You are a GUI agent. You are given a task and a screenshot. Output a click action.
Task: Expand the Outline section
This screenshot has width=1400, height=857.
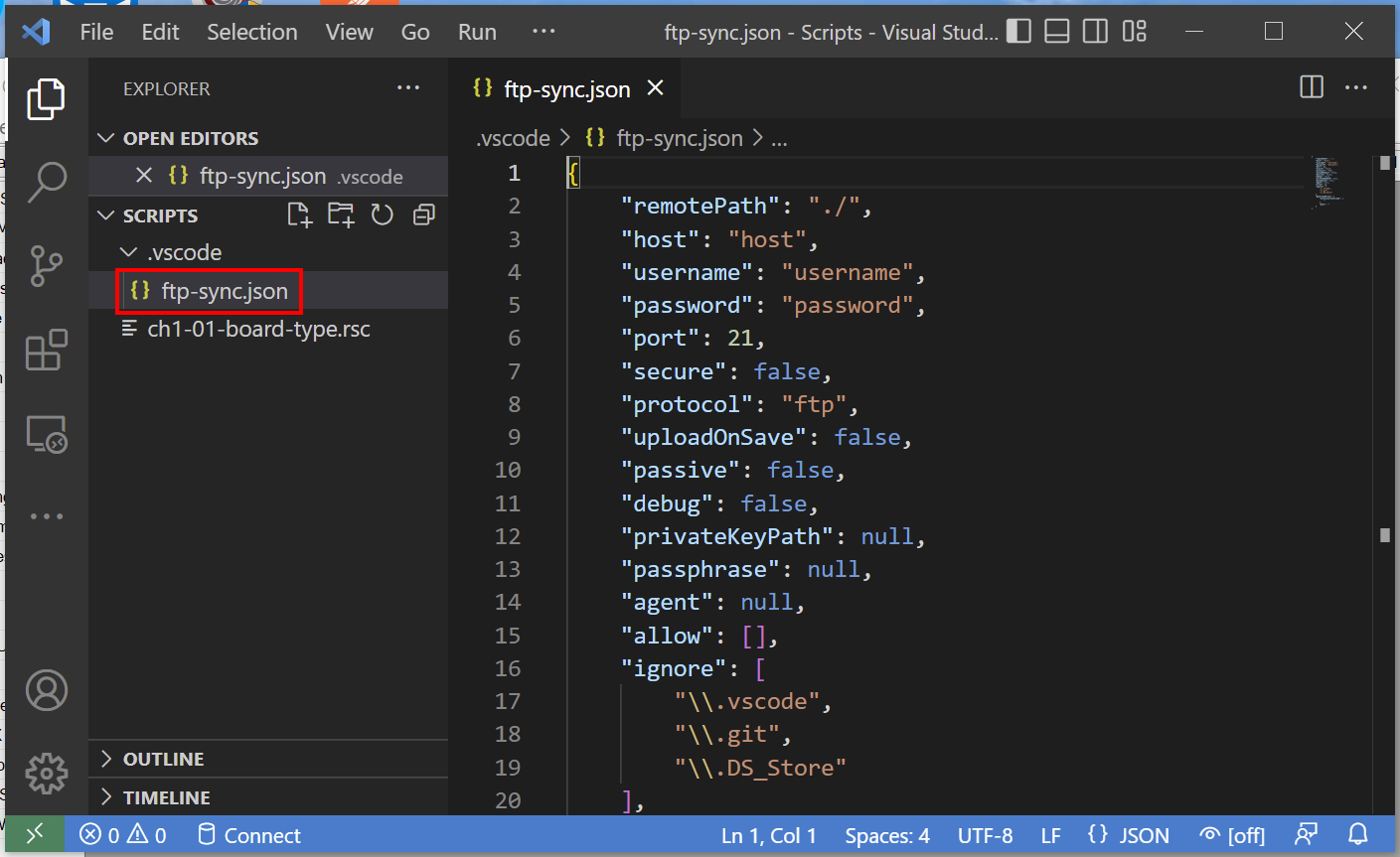[163, 759]
